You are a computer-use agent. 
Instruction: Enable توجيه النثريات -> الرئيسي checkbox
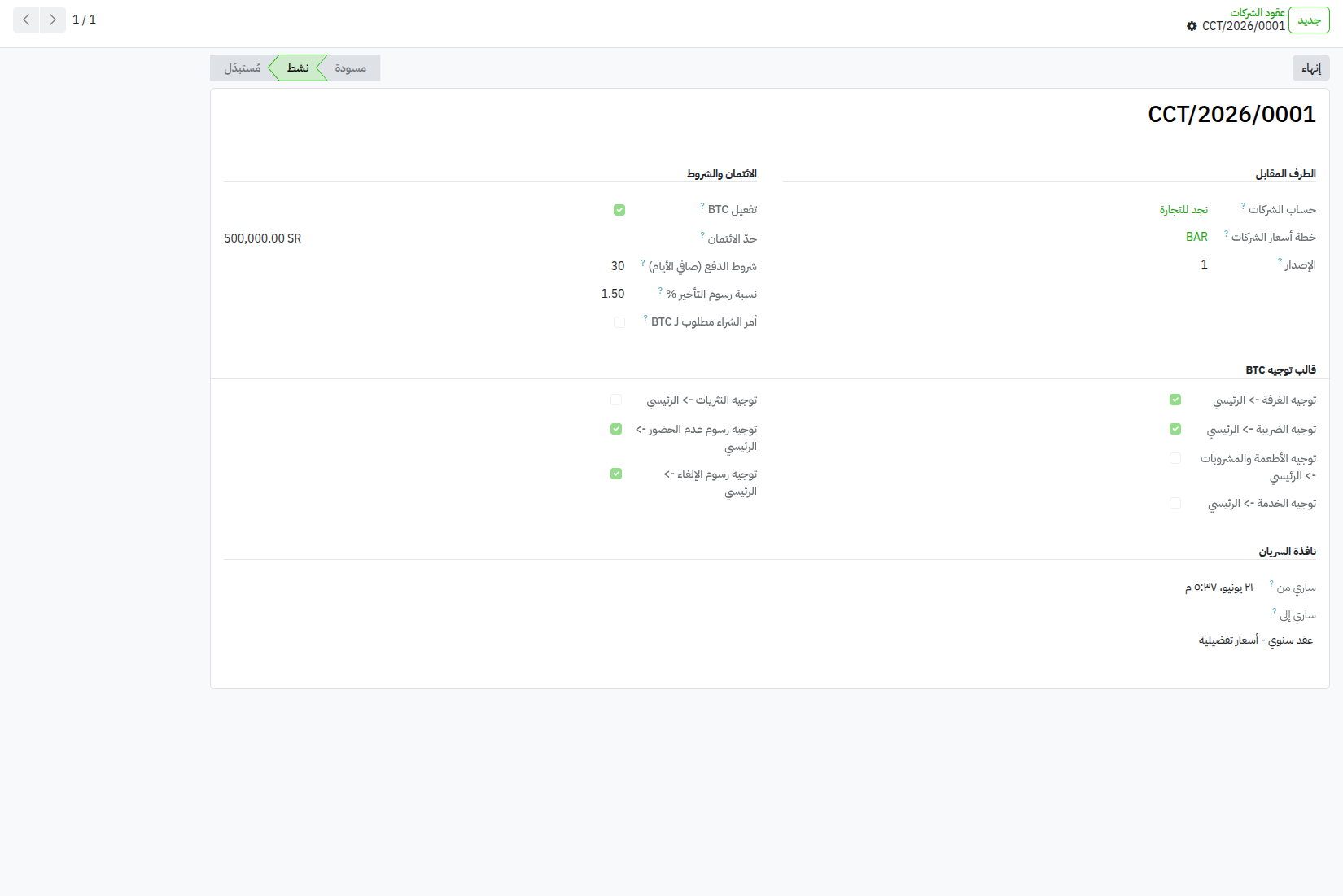(x=616, y=400)
